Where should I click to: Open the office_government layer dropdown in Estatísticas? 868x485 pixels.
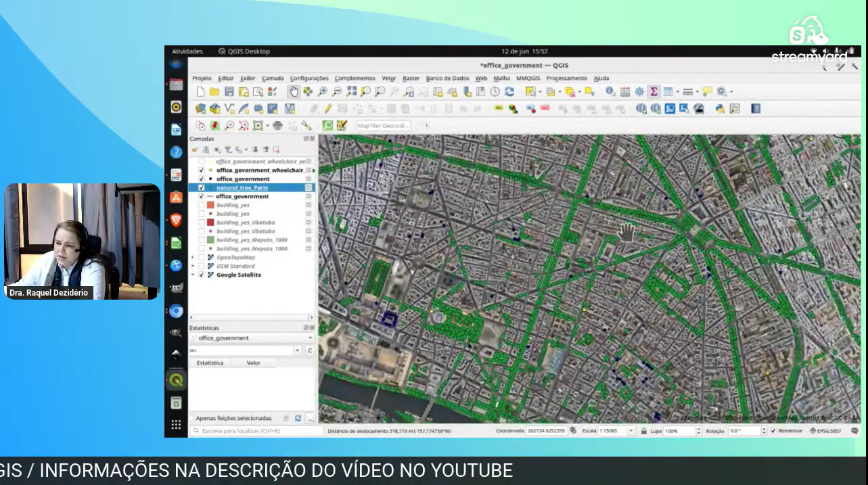click(252, 338)
